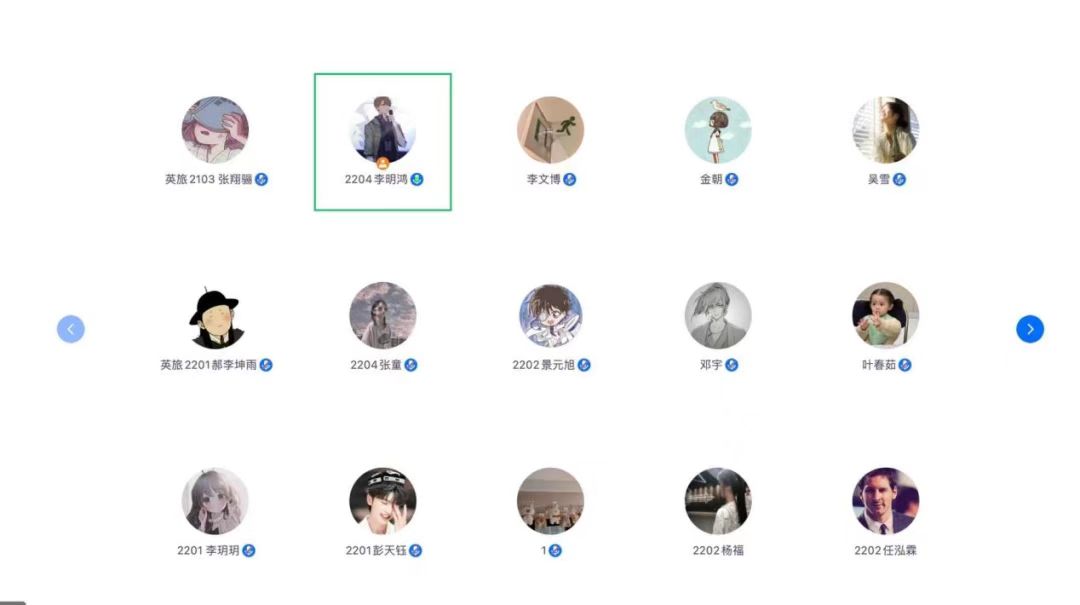
Task: Click muted mic icon next to 李文博
Action: (x=570, y=179)
